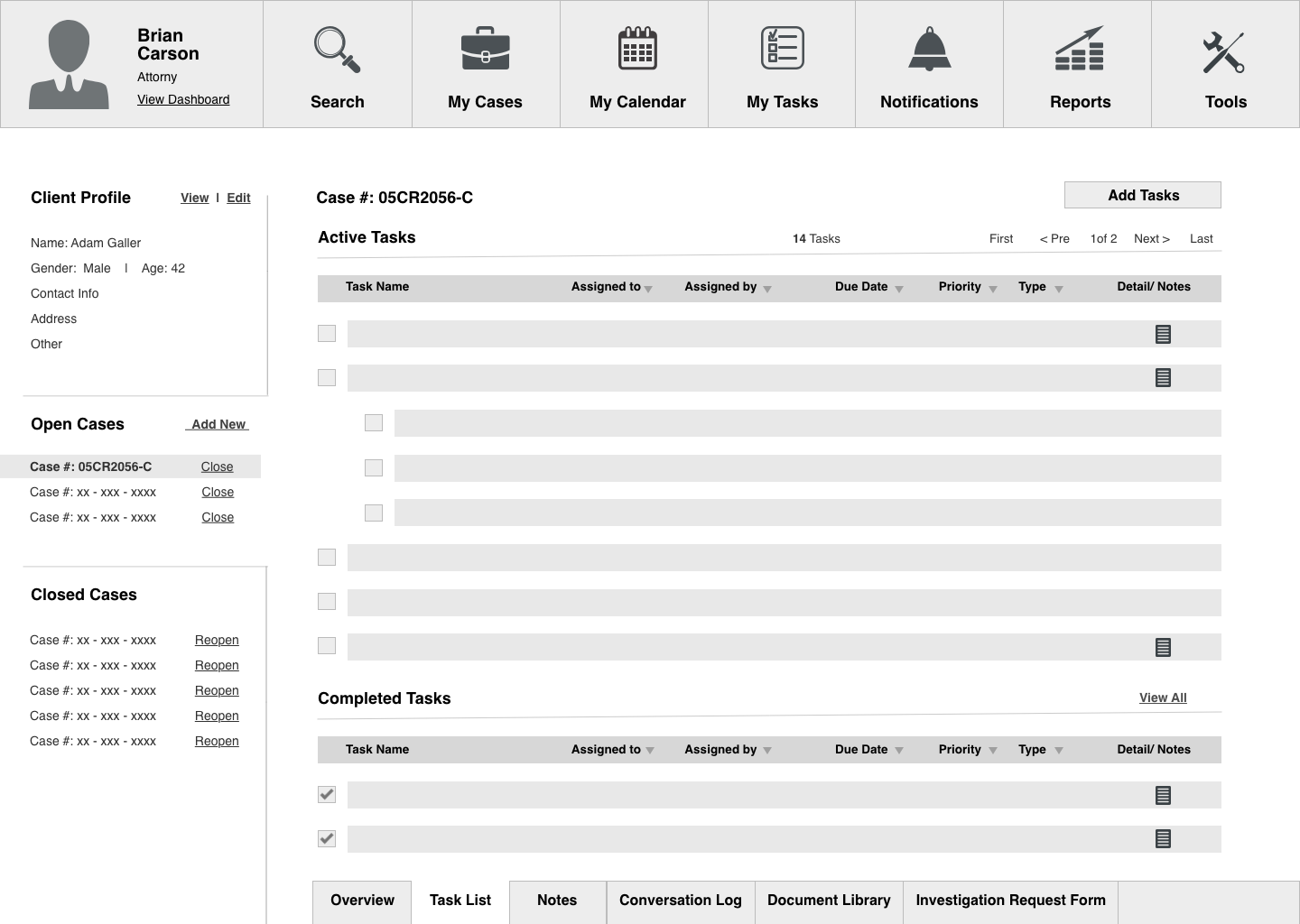View All completed tasks
Screen dimensions: 1300x924
pyautogui.click(x=1163, y=698)
